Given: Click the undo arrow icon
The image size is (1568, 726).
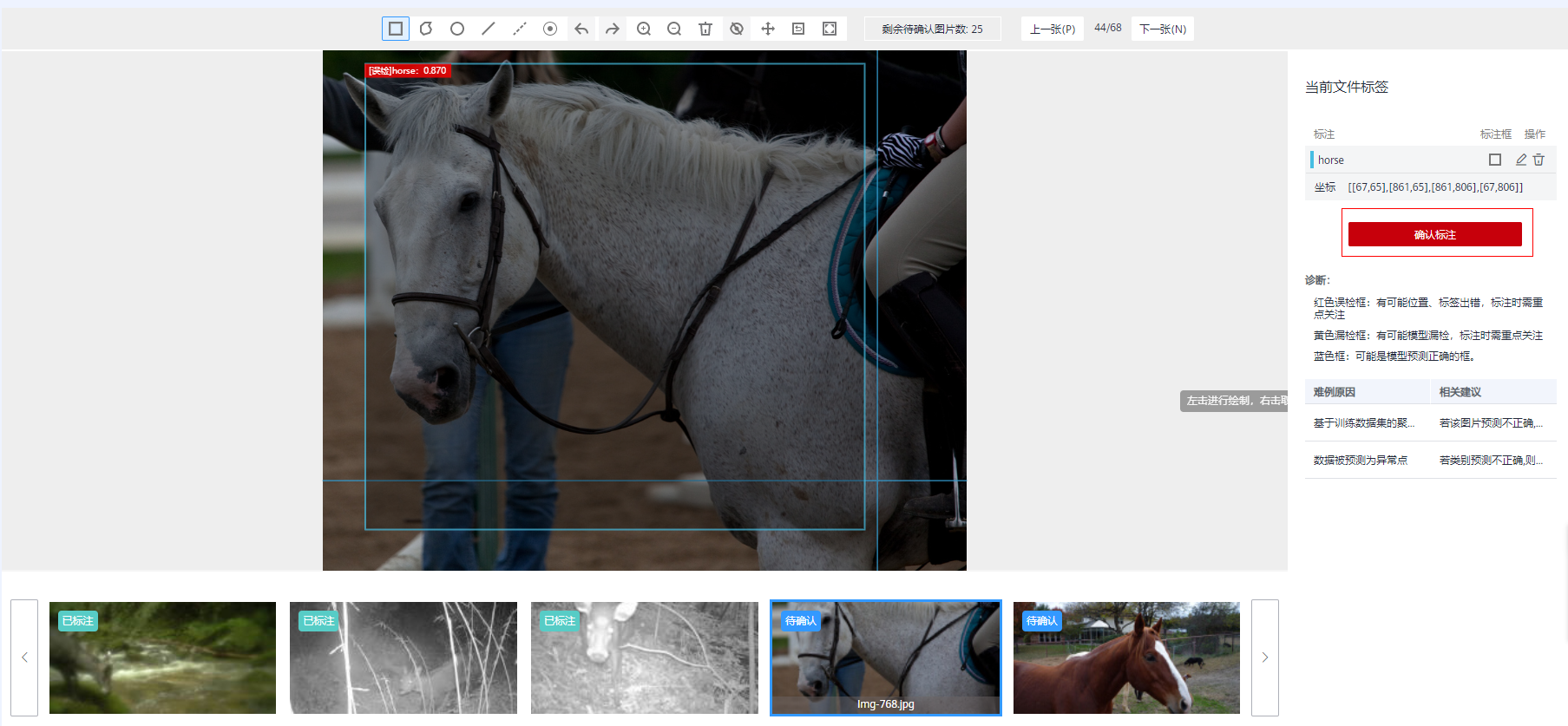Looking at the screenshot, I should pyautogui.click(x=581, y=29).
